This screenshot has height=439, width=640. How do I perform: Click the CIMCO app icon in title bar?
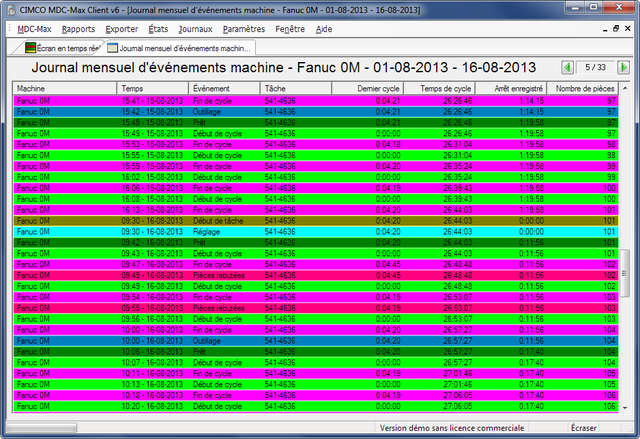[12, 10]
